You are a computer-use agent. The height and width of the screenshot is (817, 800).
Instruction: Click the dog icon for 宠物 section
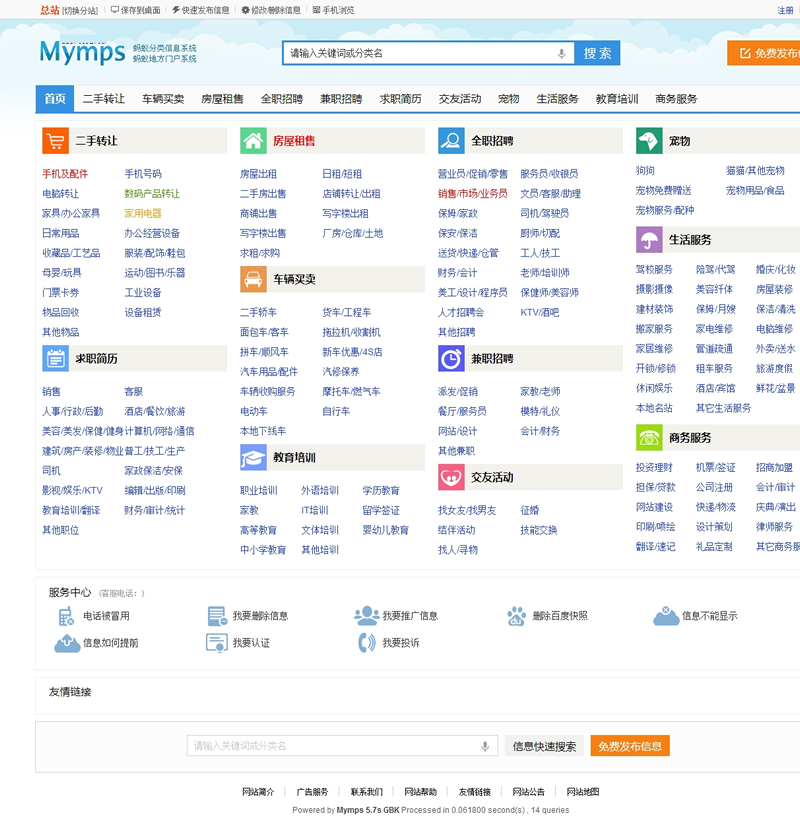point(648,141)
